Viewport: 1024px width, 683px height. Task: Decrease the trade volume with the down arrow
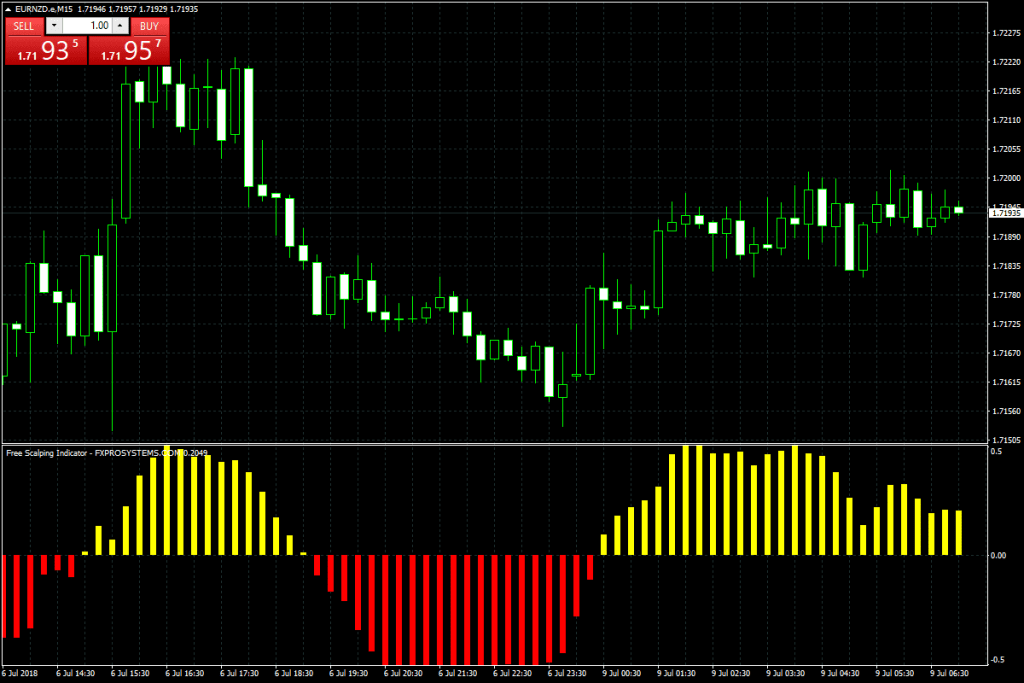pos(54,26)
